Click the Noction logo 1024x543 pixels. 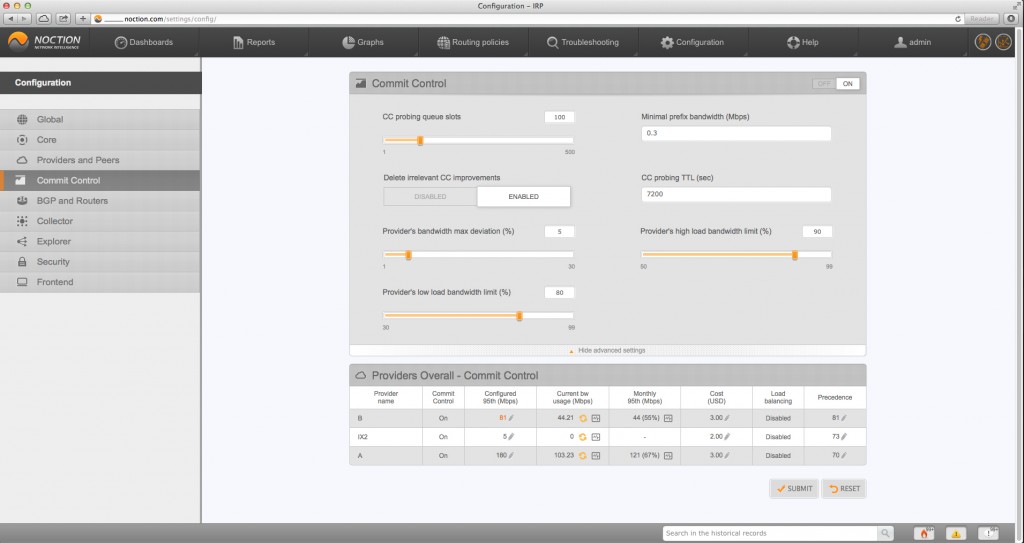44,42
